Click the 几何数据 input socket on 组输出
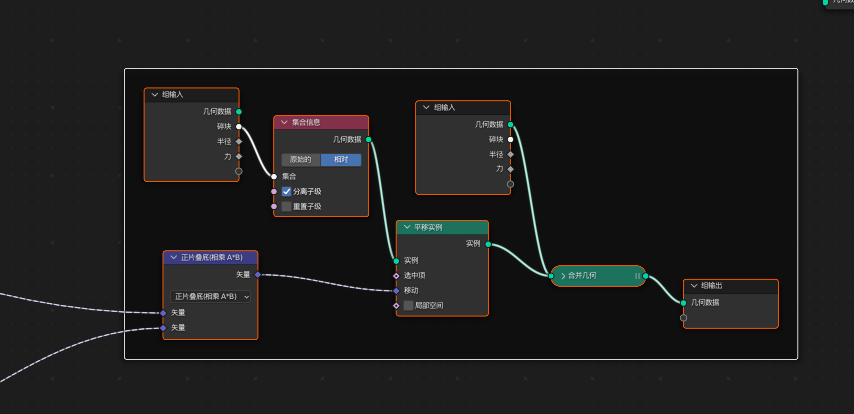Viewport: 854px width, 414px height. point(684,302)
